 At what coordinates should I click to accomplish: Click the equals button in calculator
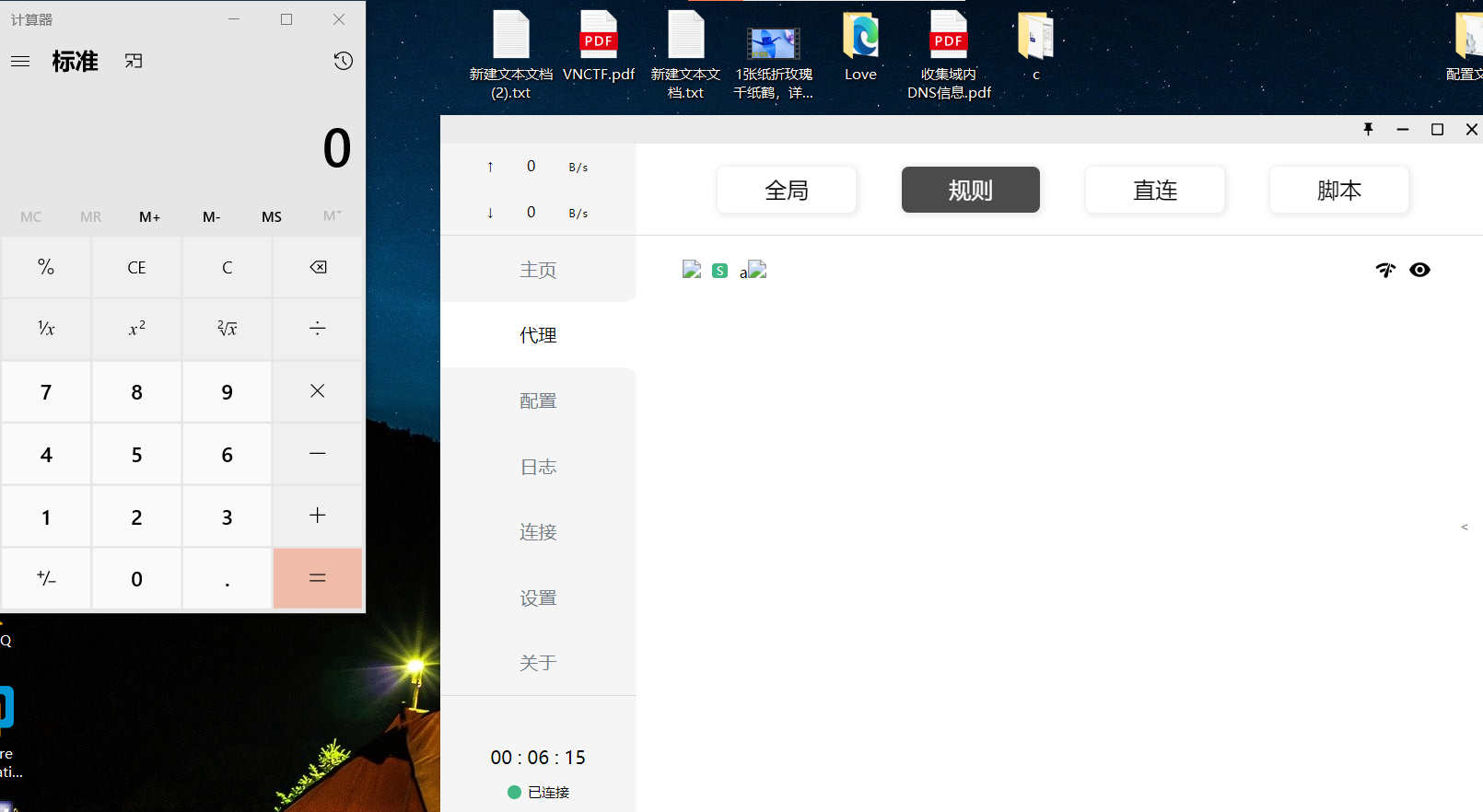click(x=318, y=578)
